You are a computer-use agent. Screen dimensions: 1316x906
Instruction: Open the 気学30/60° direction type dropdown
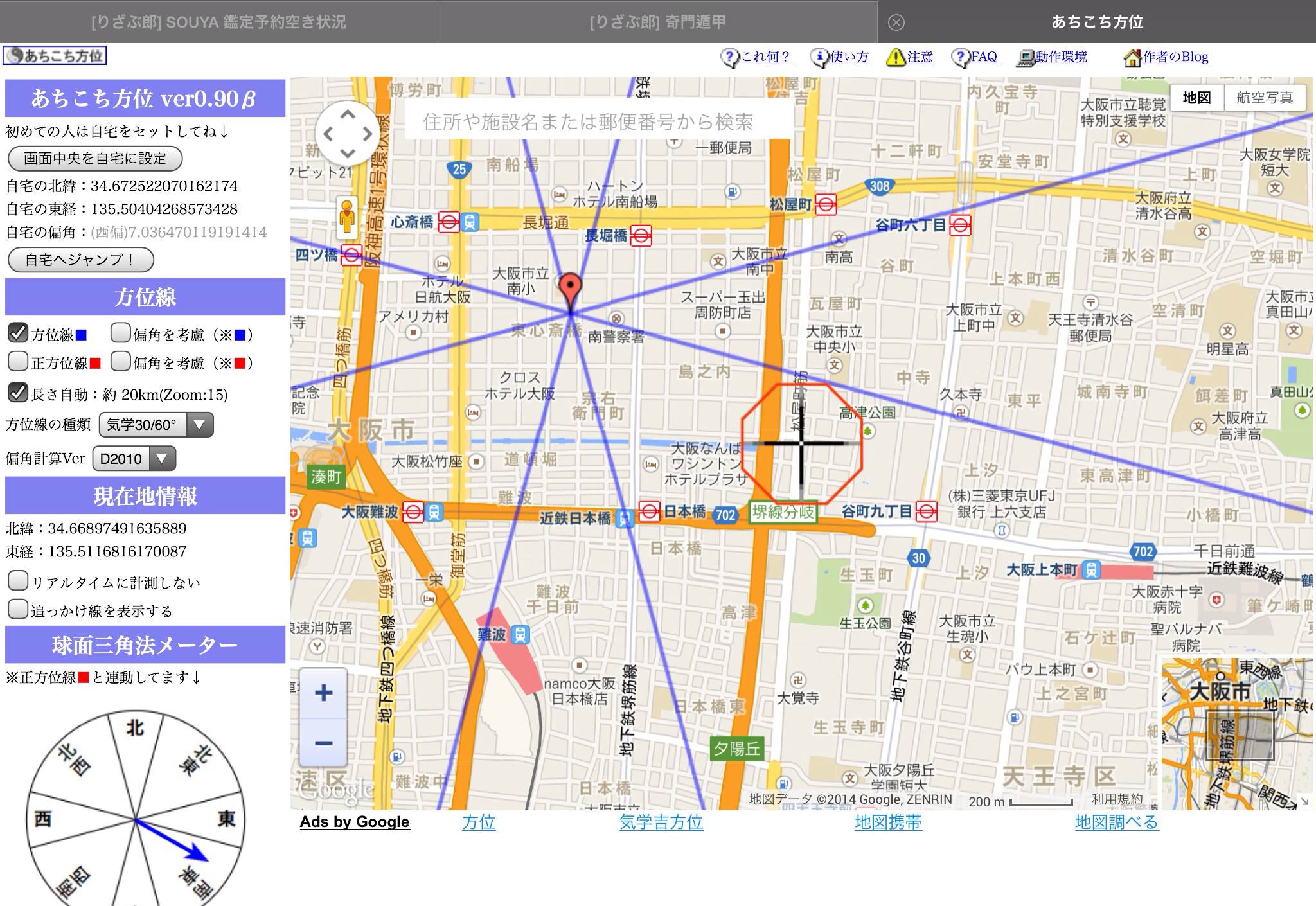[x=156, y=425]
